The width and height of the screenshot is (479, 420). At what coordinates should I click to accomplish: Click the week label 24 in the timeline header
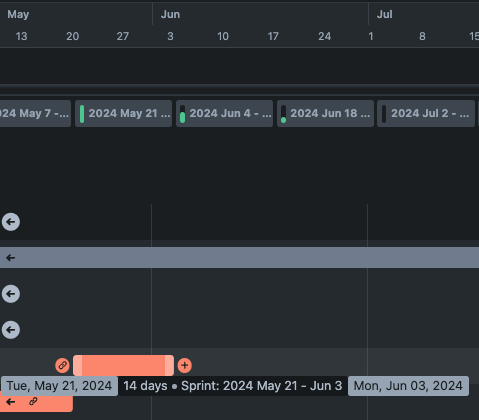324,36
